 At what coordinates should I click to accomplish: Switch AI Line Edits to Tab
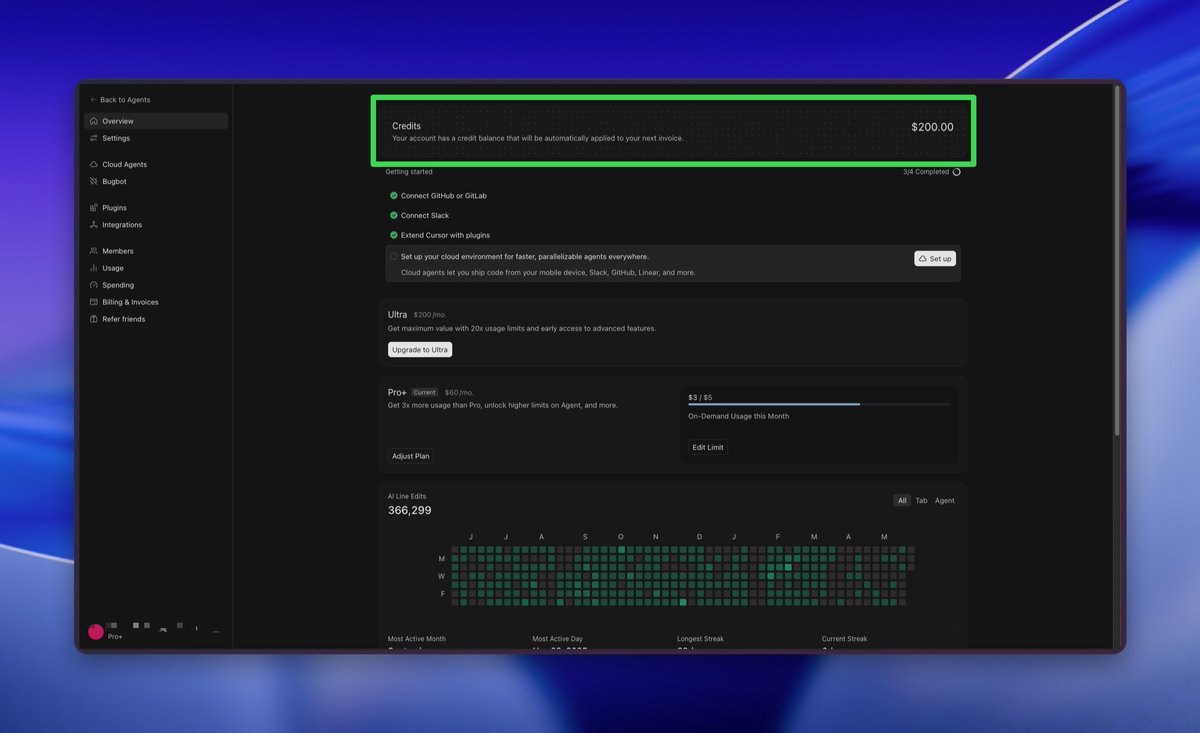922,501
